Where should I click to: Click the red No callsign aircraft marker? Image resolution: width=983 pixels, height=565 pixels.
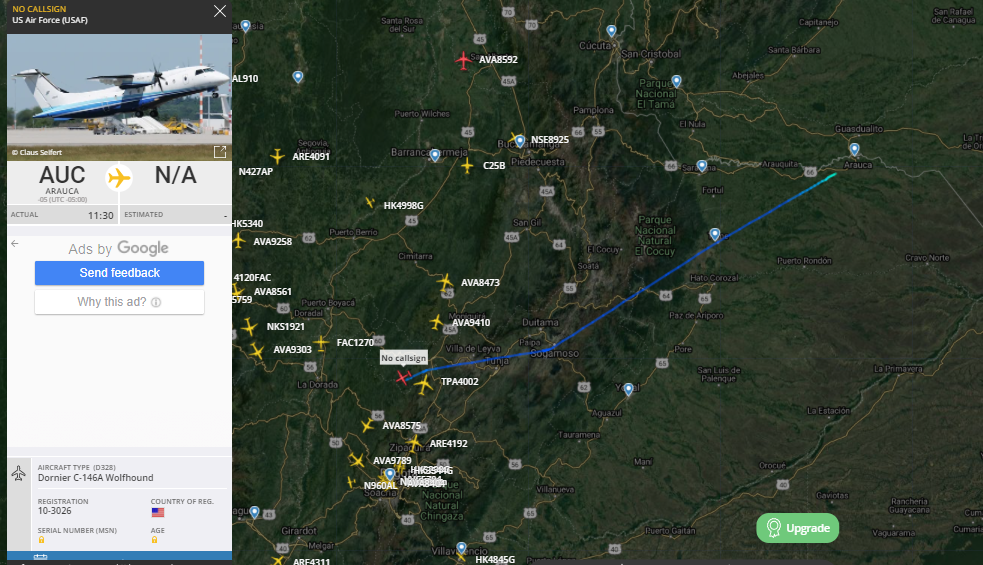[403, 377]
